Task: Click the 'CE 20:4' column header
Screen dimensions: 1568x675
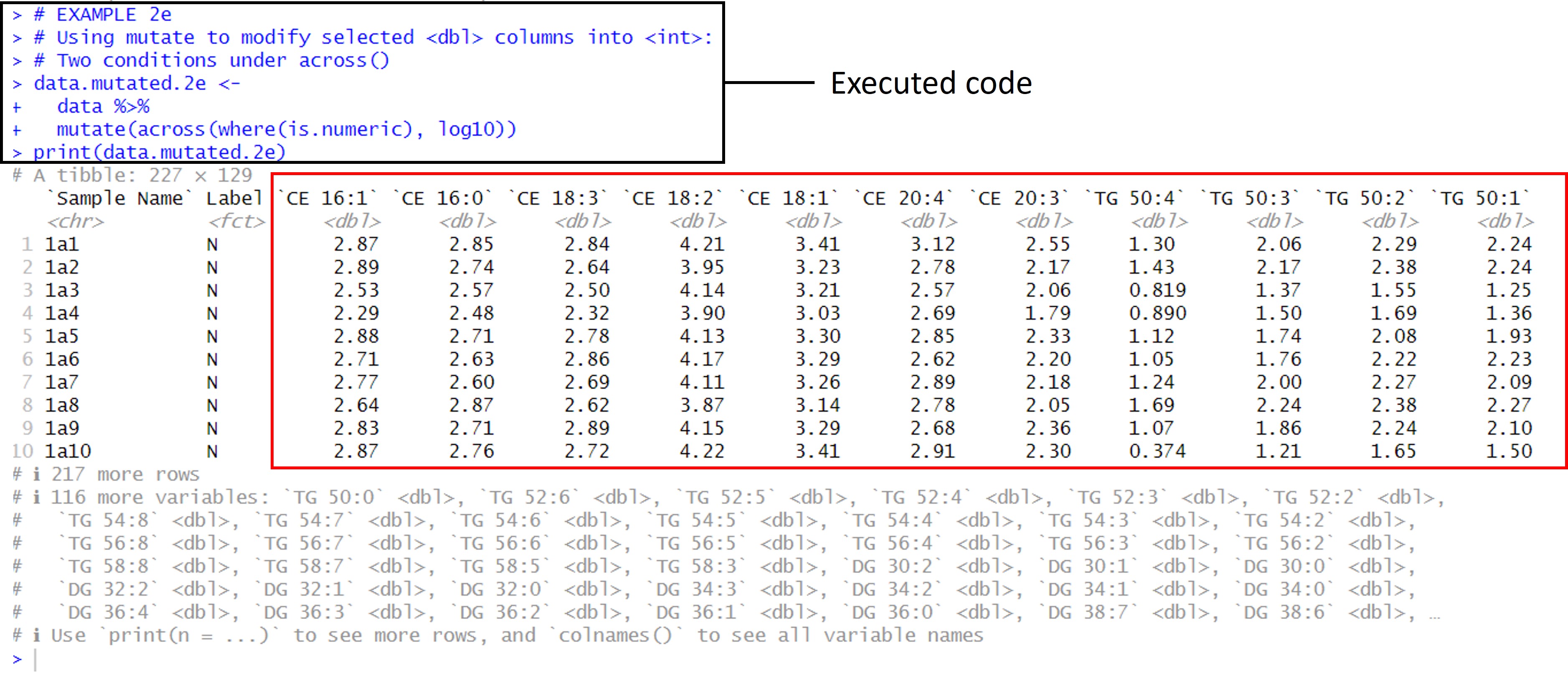Action: pos(905,199)
